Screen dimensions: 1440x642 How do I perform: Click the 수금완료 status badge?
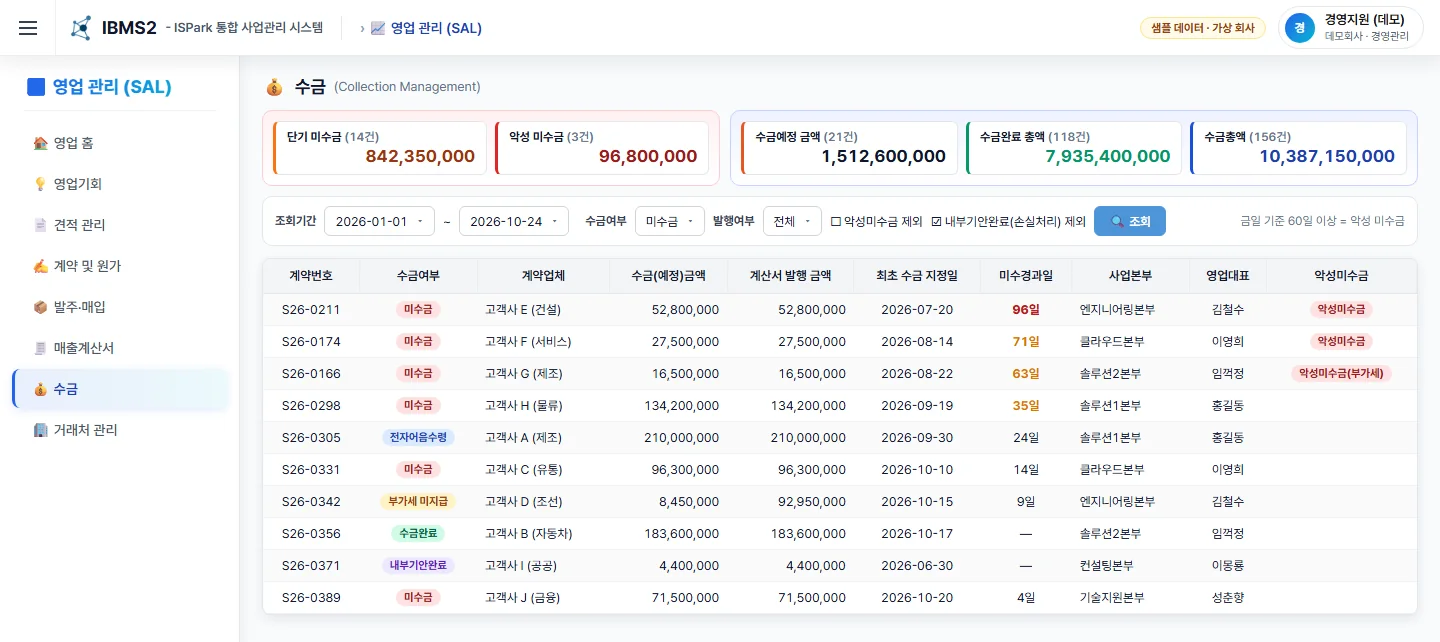(418, 534)
